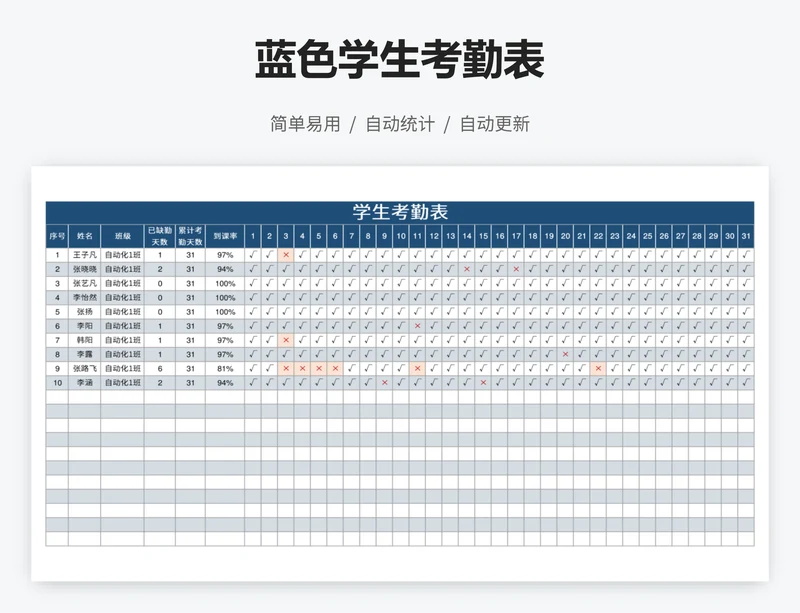
Task: Select the name cell '李阳'
Action: [85, 326]
